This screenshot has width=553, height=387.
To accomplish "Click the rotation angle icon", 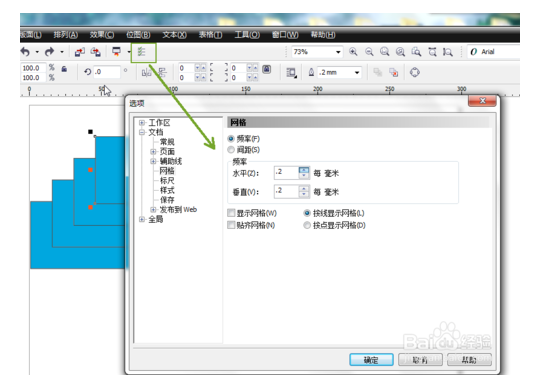I will [x=87, y=72].
